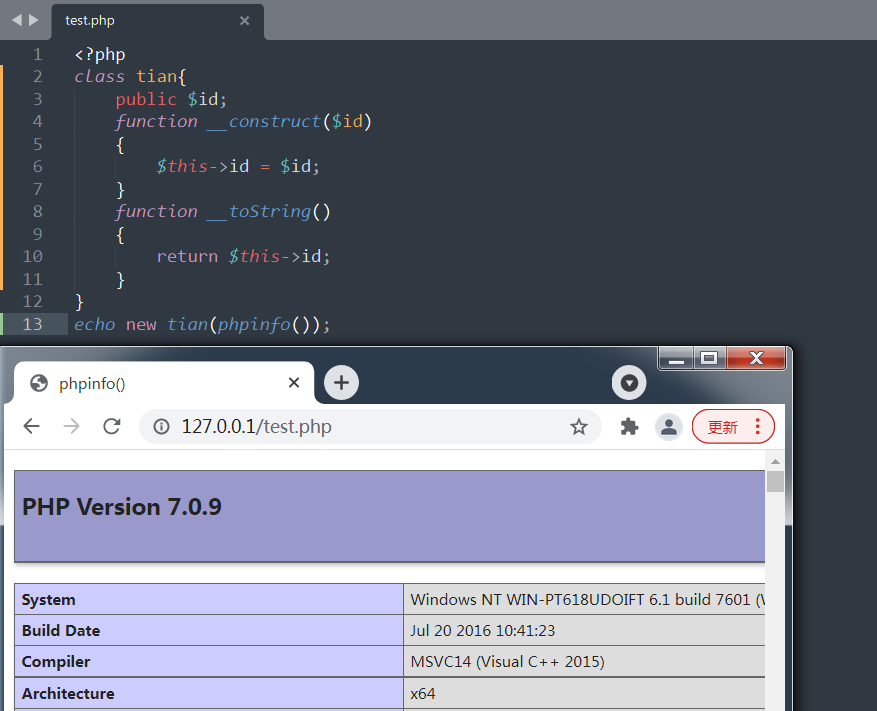This screenshot has width=877, height=711.
Task: Expand the tab search dropdown button
Action: pyautogui.click(x=629, y=382)
